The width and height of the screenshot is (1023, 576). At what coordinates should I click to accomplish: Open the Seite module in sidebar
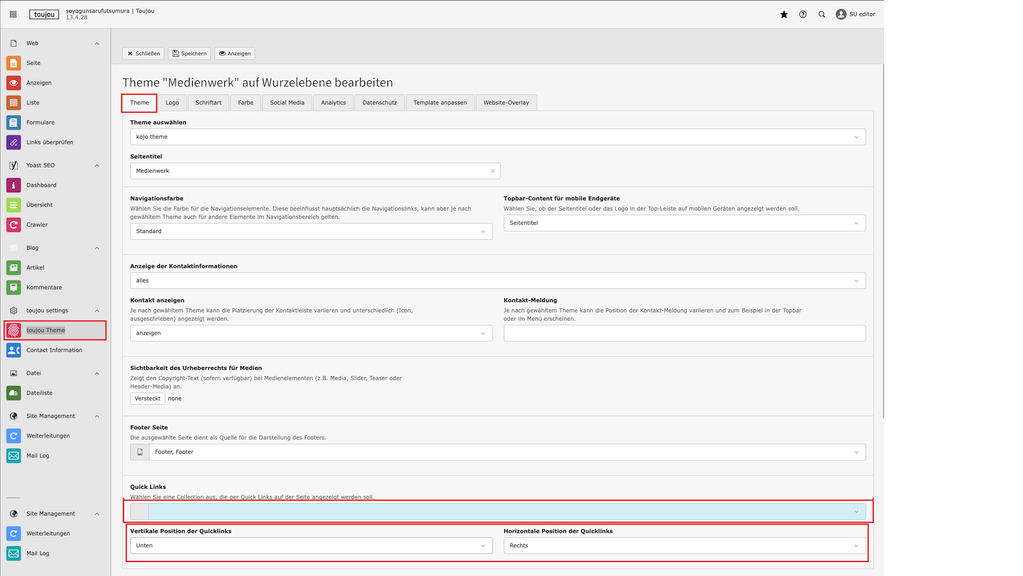(33, 62)
